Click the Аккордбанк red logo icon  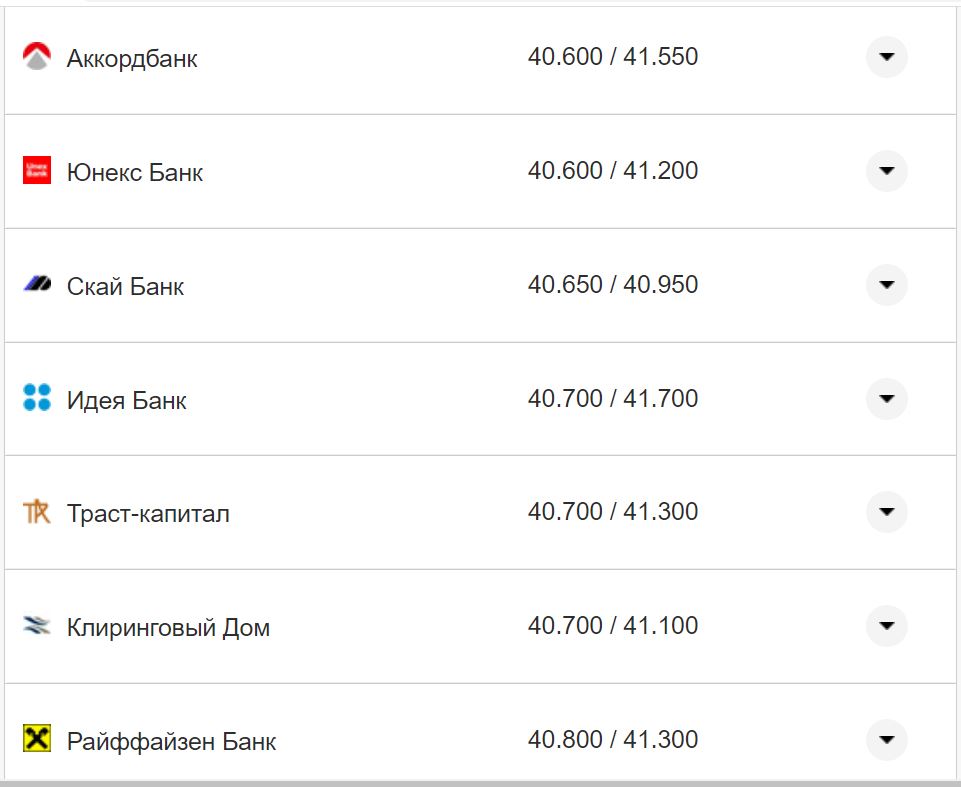click(37, 58)
